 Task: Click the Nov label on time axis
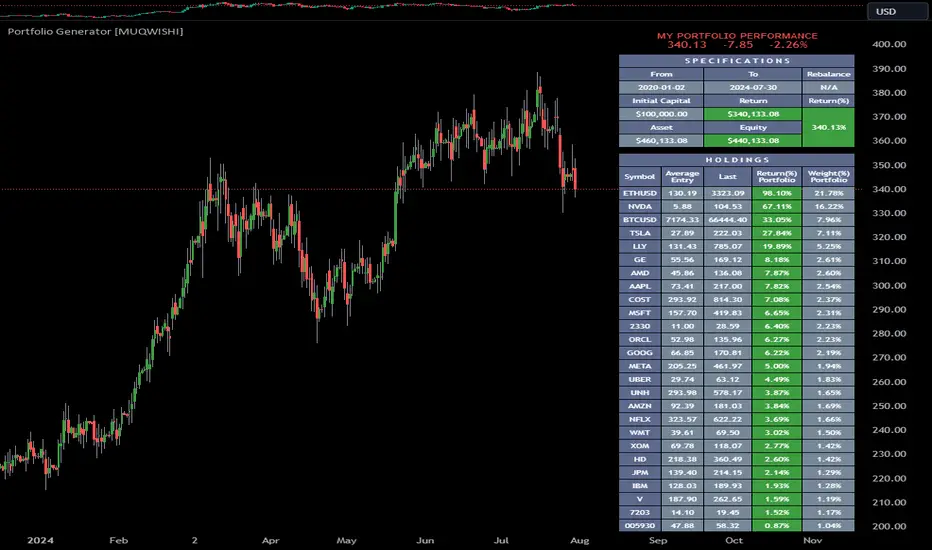[813, 540]
